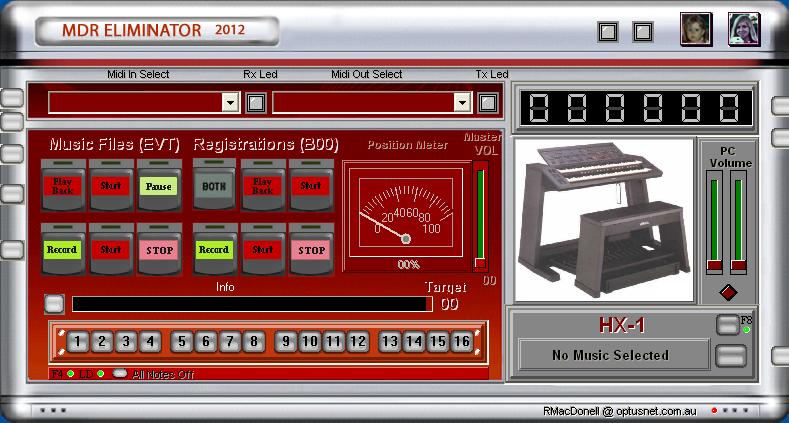
Task: Select channel 1 button
Action: (79, 342)
